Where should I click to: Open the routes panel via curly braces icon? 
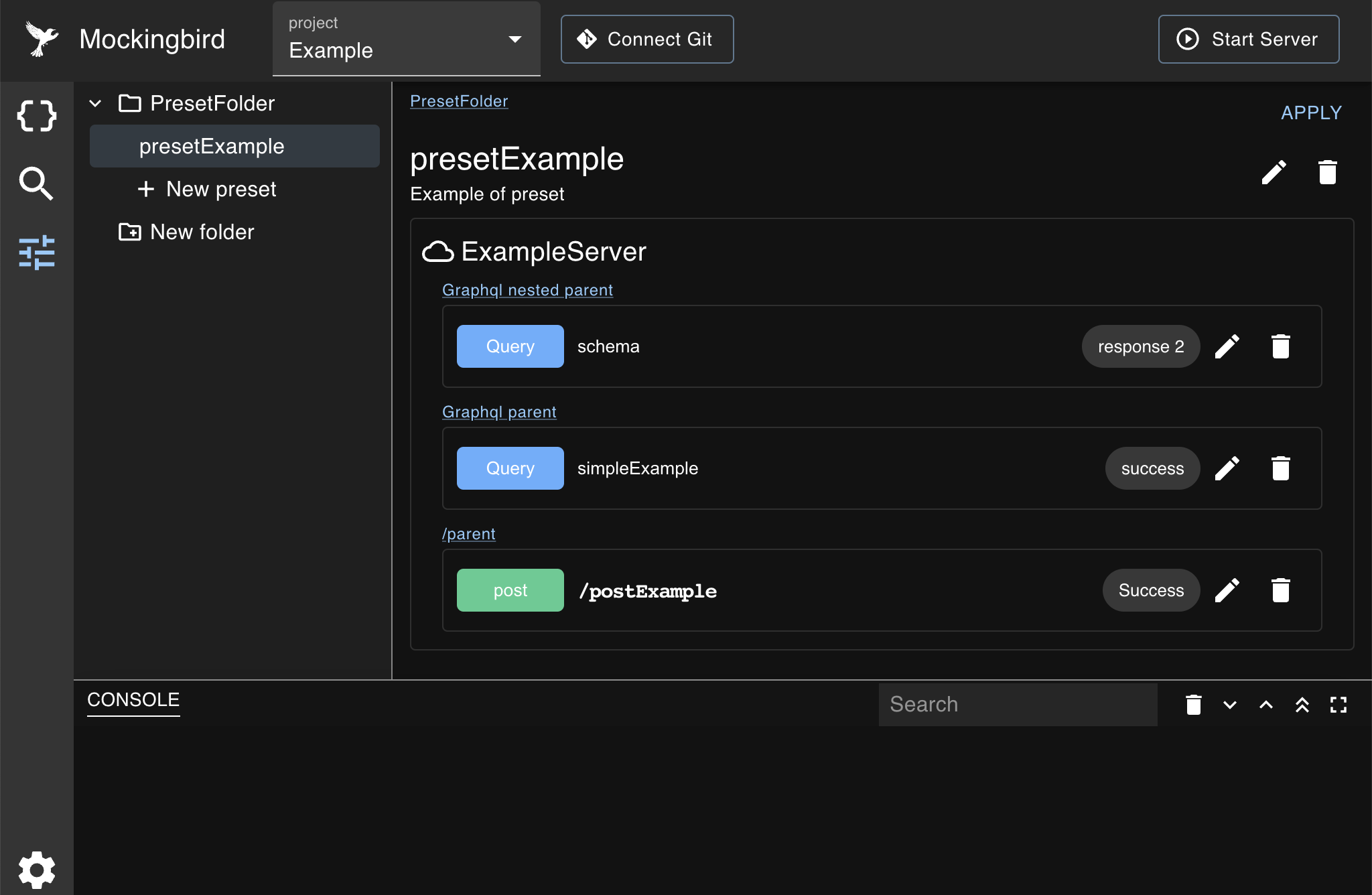[37, 115]
